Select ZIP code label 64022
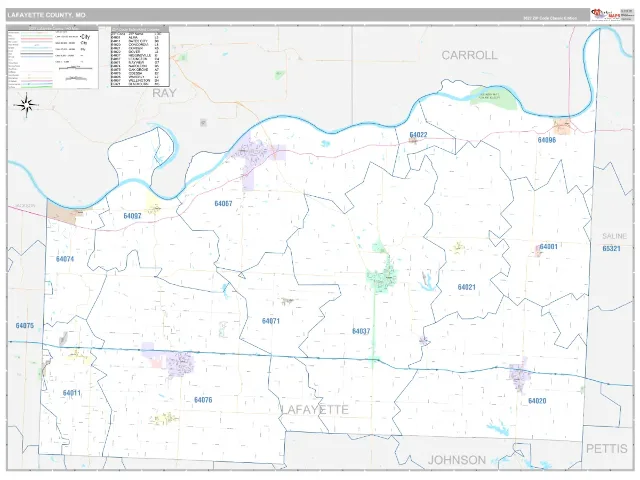 [x=418, y=135]
